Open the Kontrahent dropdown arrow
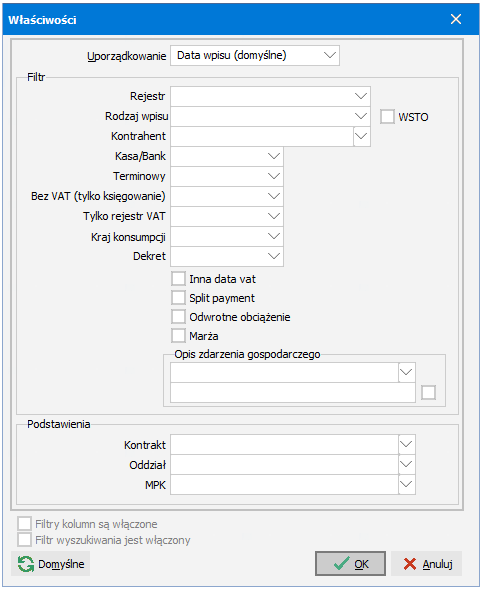The image size is (482, 590). 362,136
